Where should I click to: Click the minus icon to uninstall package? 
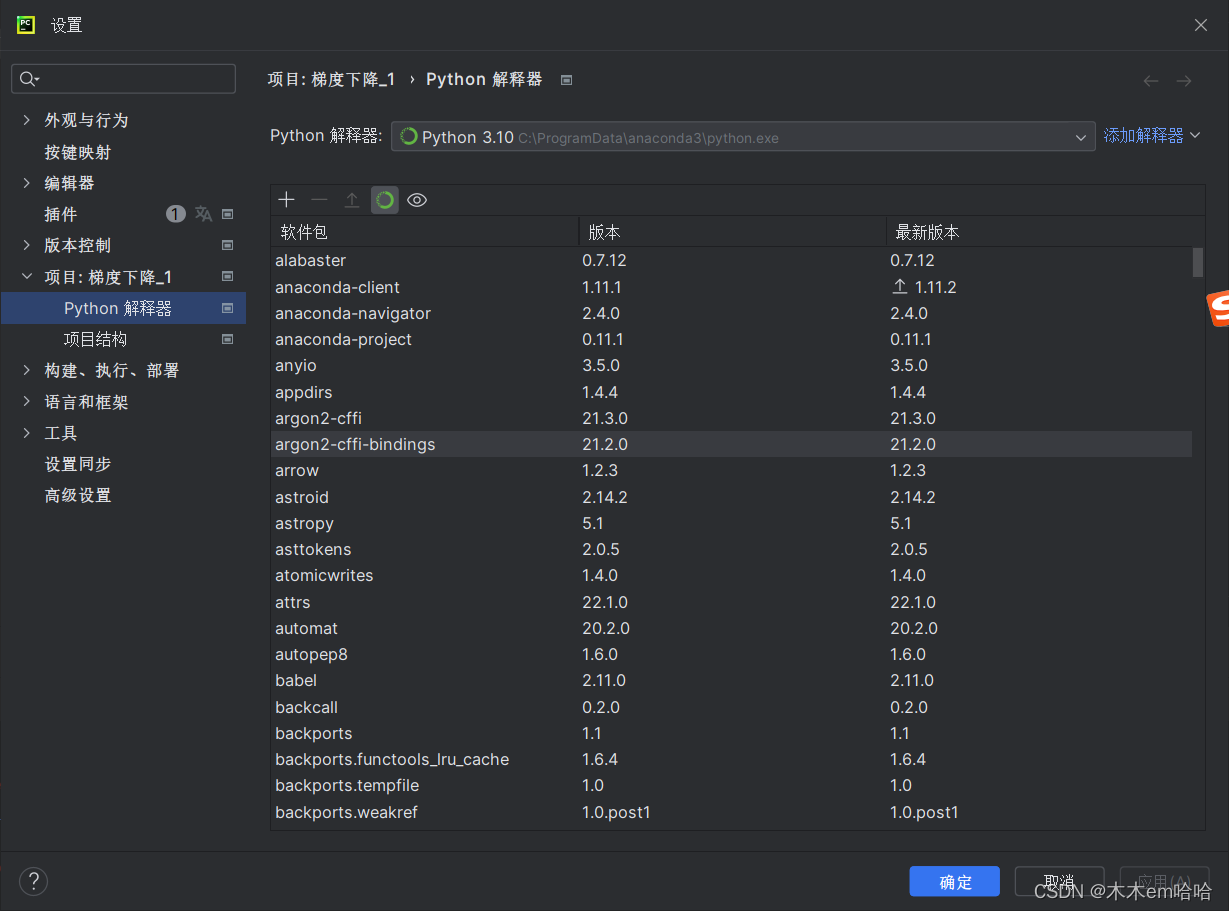pyautogui.click(x=319, y=200)
